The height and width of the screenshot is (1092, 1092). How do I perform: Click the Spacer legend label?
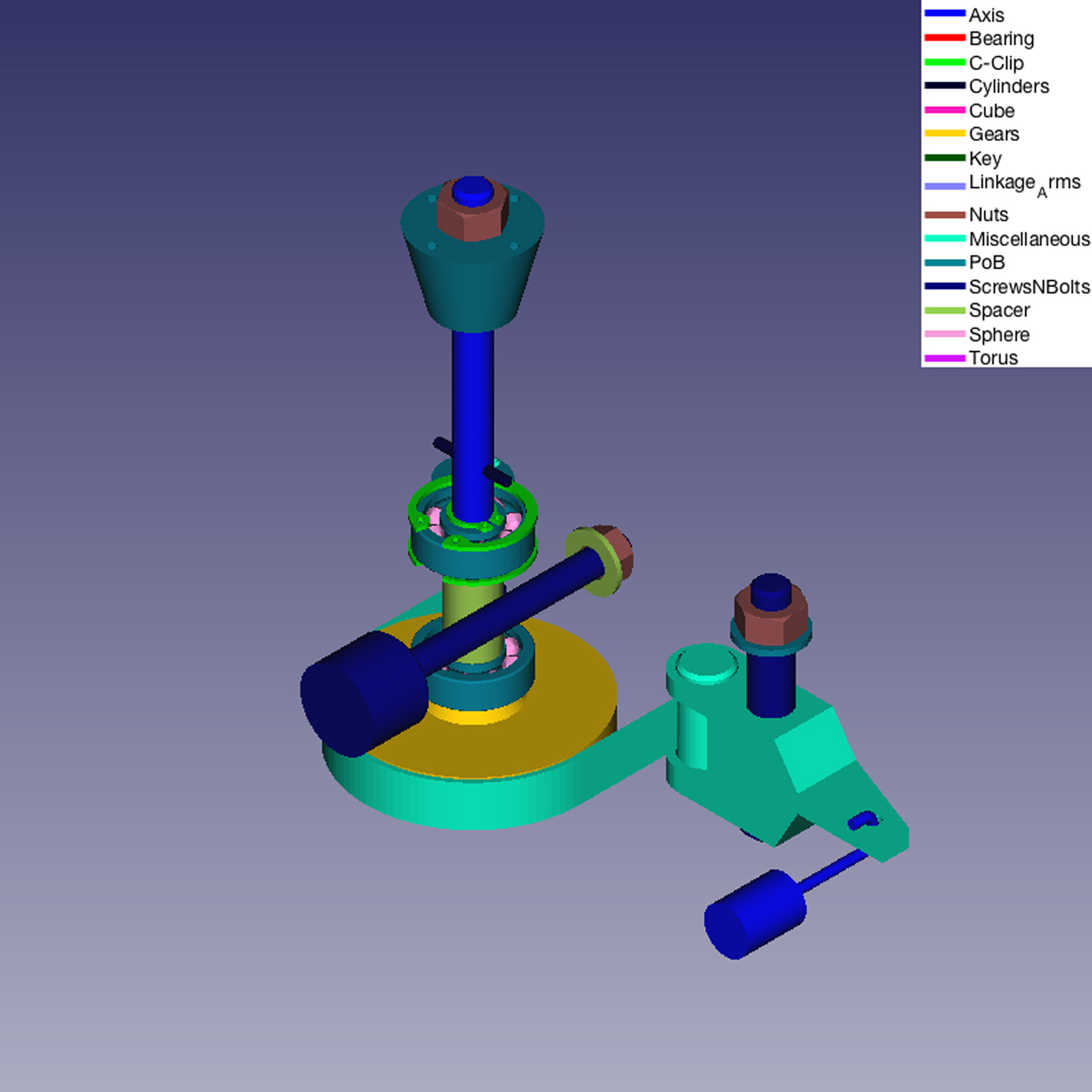point(999,310)
